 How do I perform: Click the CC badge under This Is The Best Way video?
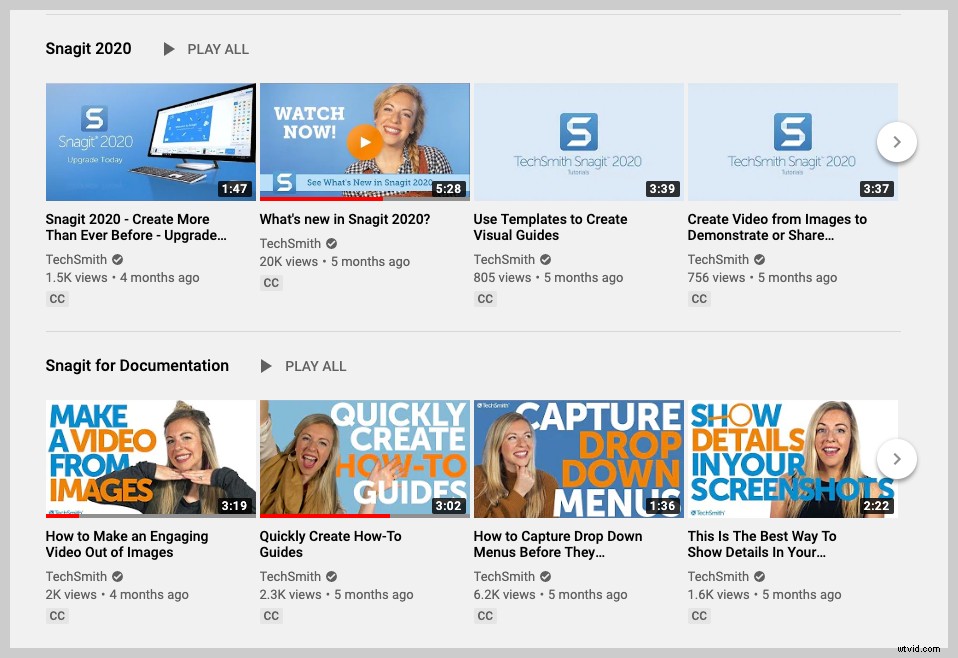pyautogui.click(x=699, y=615)
